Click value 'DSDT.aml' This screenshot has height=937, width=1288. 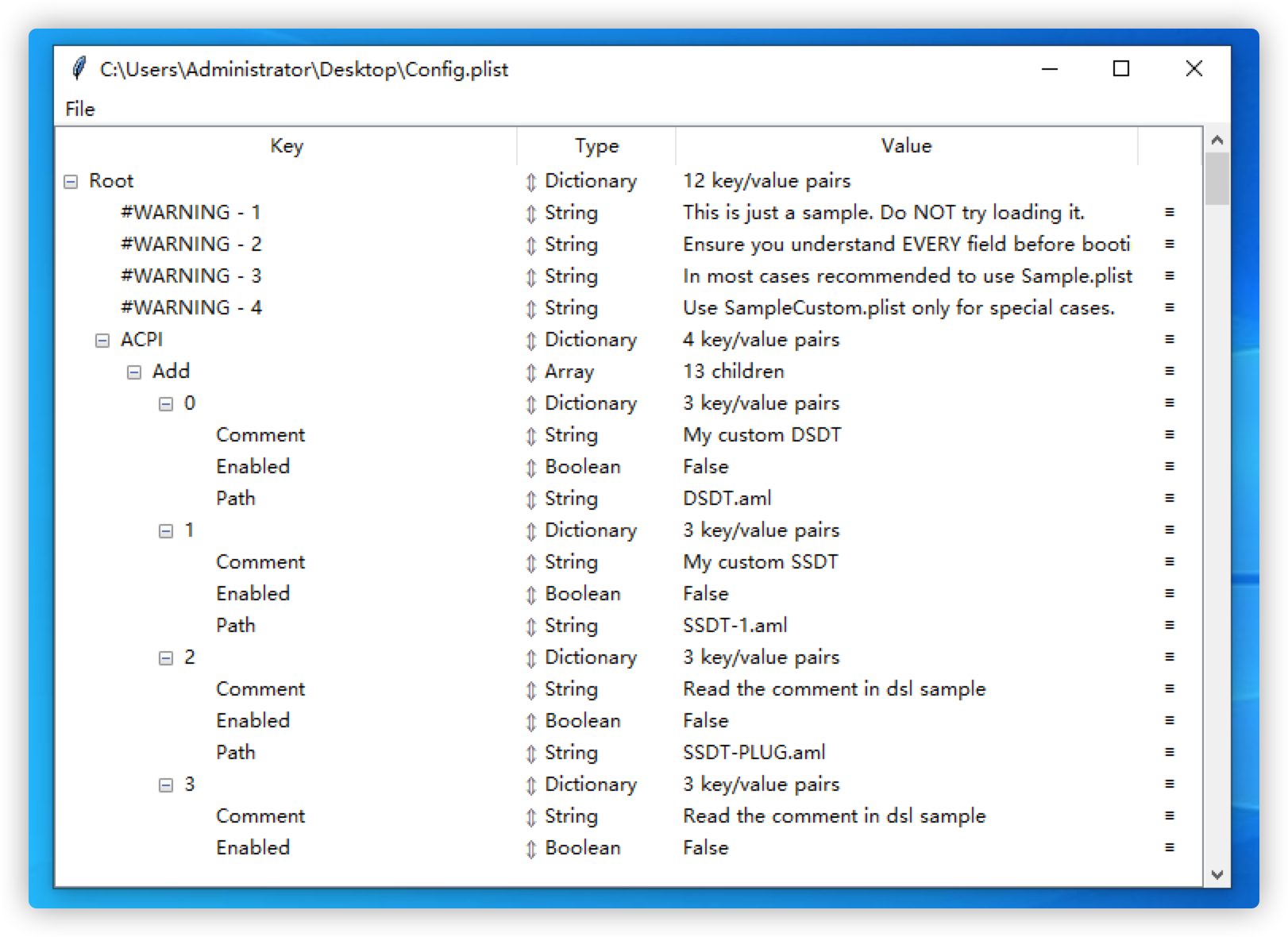point(727,499)
